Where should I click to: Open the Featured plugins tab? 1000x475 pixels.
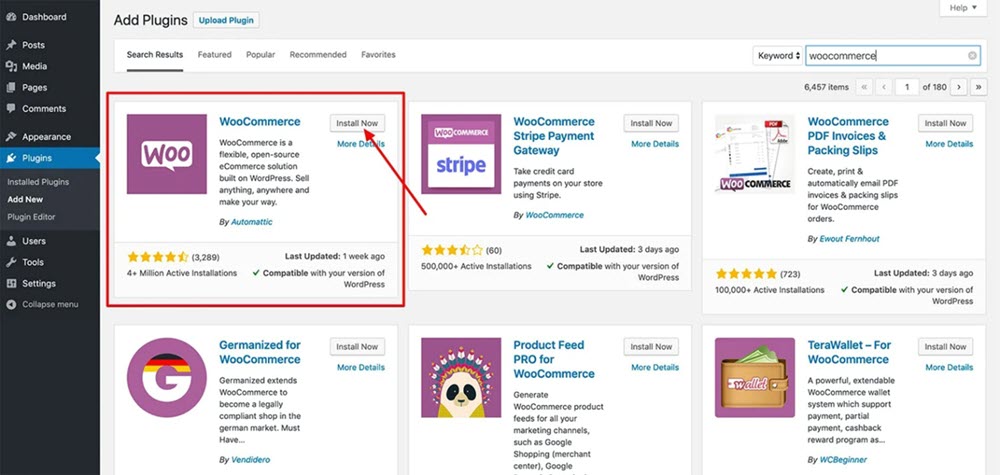[x=214, y=55]
